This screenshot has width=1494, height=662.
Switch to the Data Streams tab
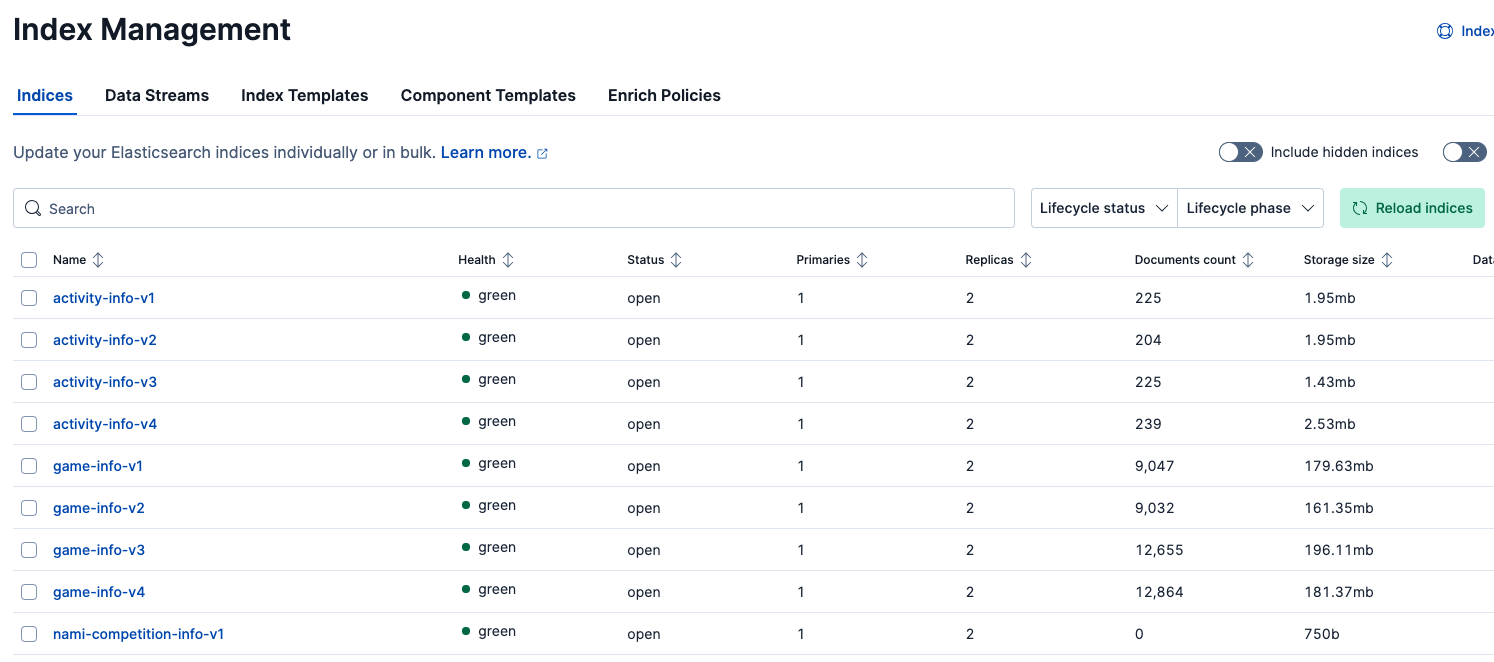(x=157, y=96)
